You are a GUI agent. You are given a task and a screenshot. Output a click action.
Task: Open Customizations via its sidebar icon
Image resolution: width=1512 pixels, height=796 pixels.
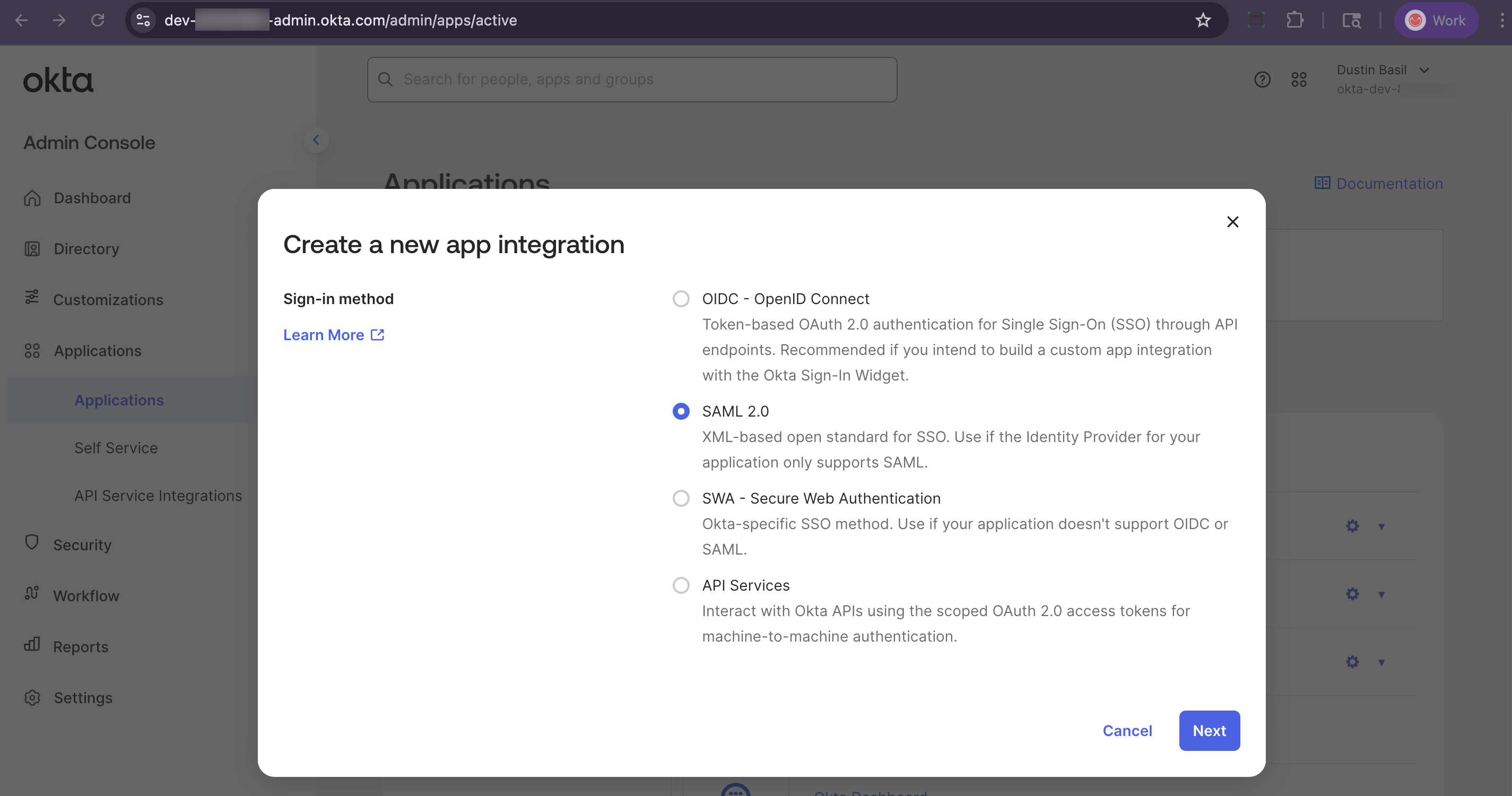click(x=32, y=299)
